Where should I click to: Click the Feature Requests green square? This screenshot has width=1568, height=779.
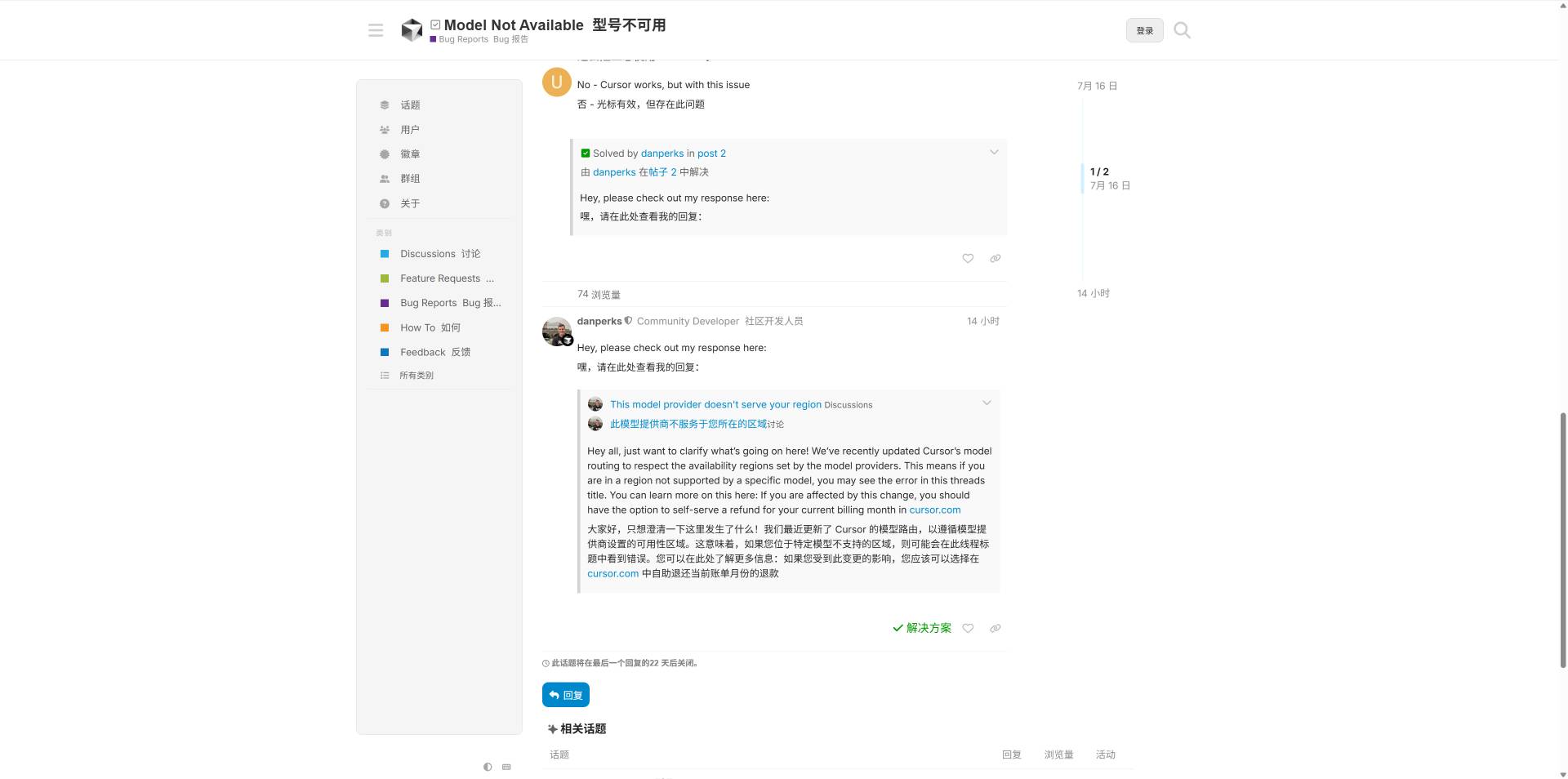385,278
